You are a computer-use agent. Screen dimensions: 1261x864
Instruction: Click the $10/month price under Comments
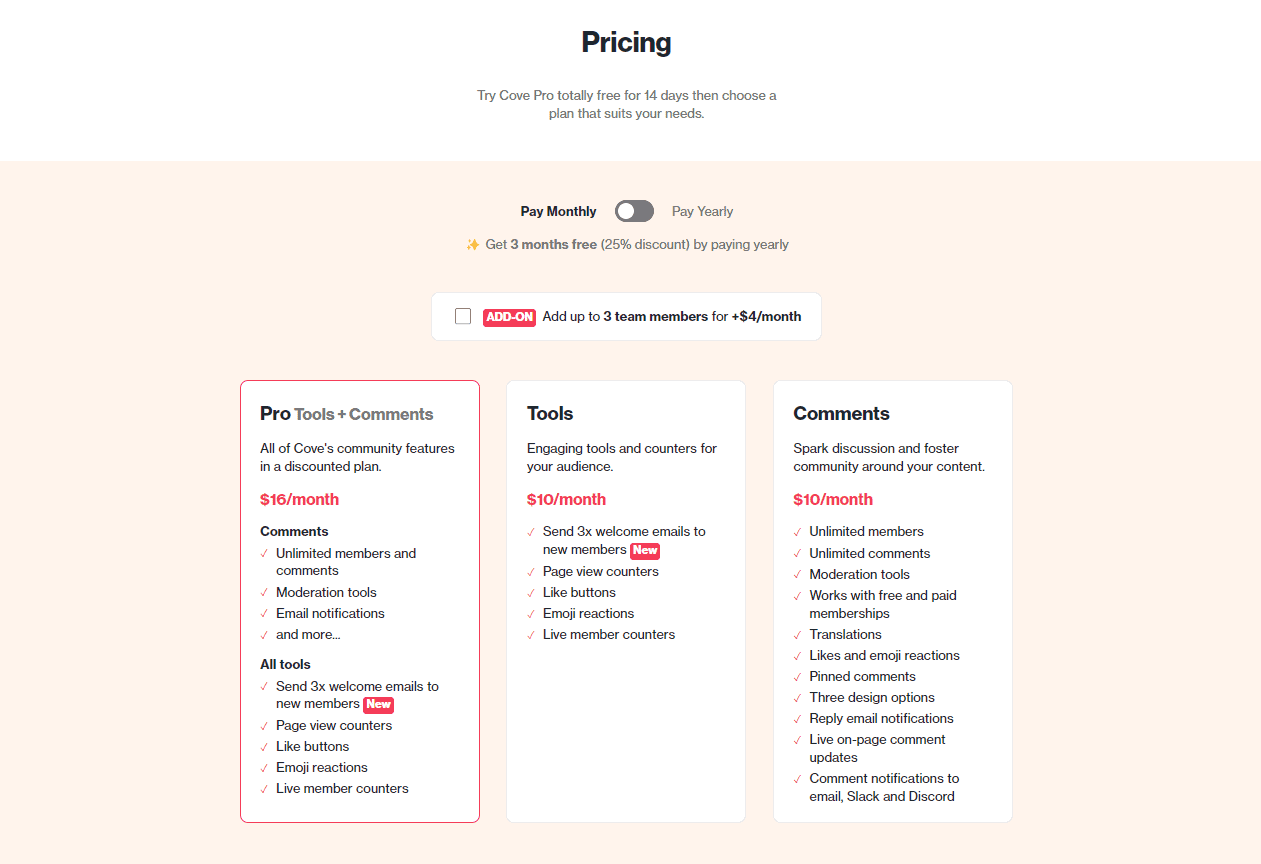tap(832, 499)
